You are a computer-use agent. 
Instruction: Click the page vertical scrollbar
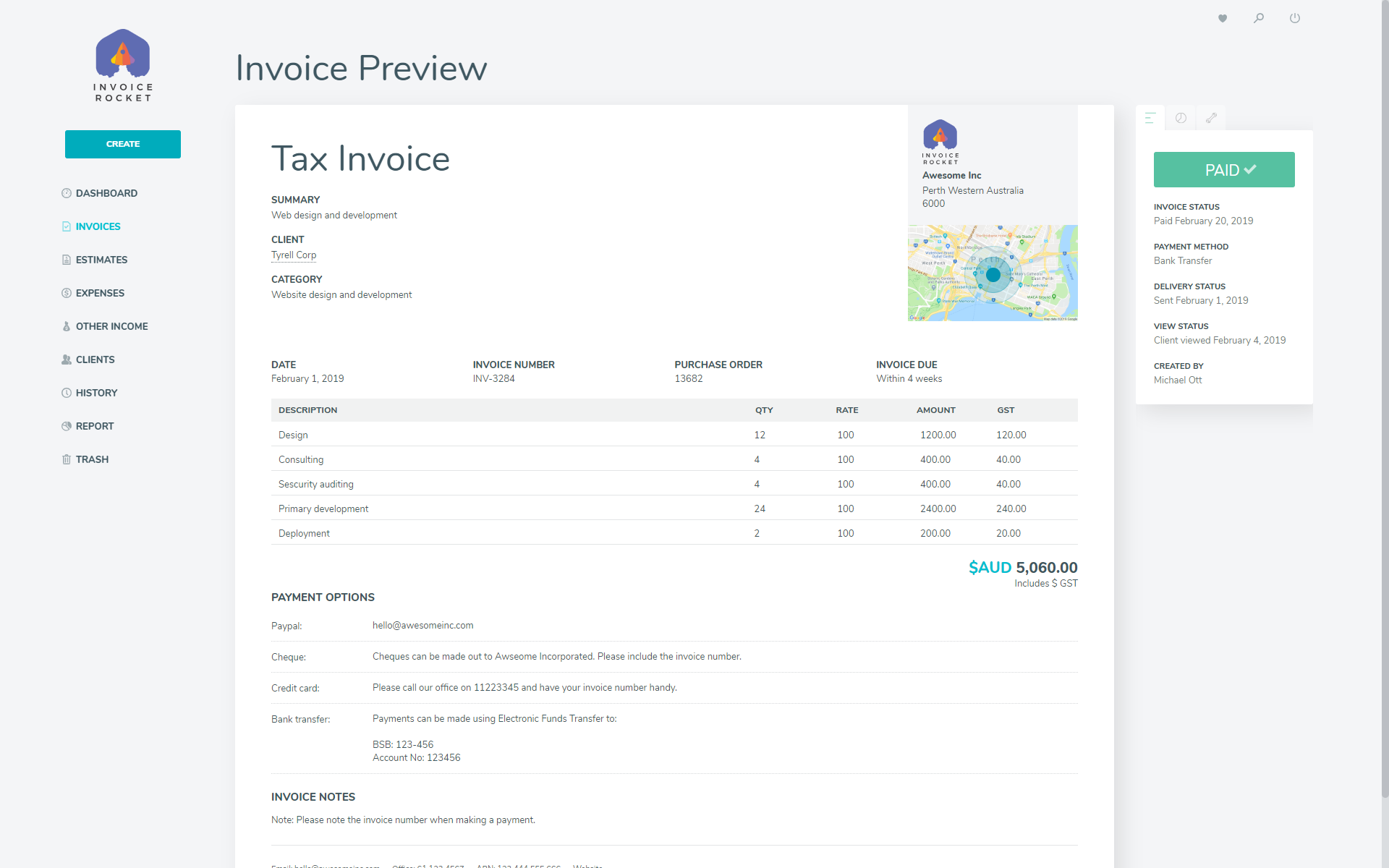click(1385, 398)
